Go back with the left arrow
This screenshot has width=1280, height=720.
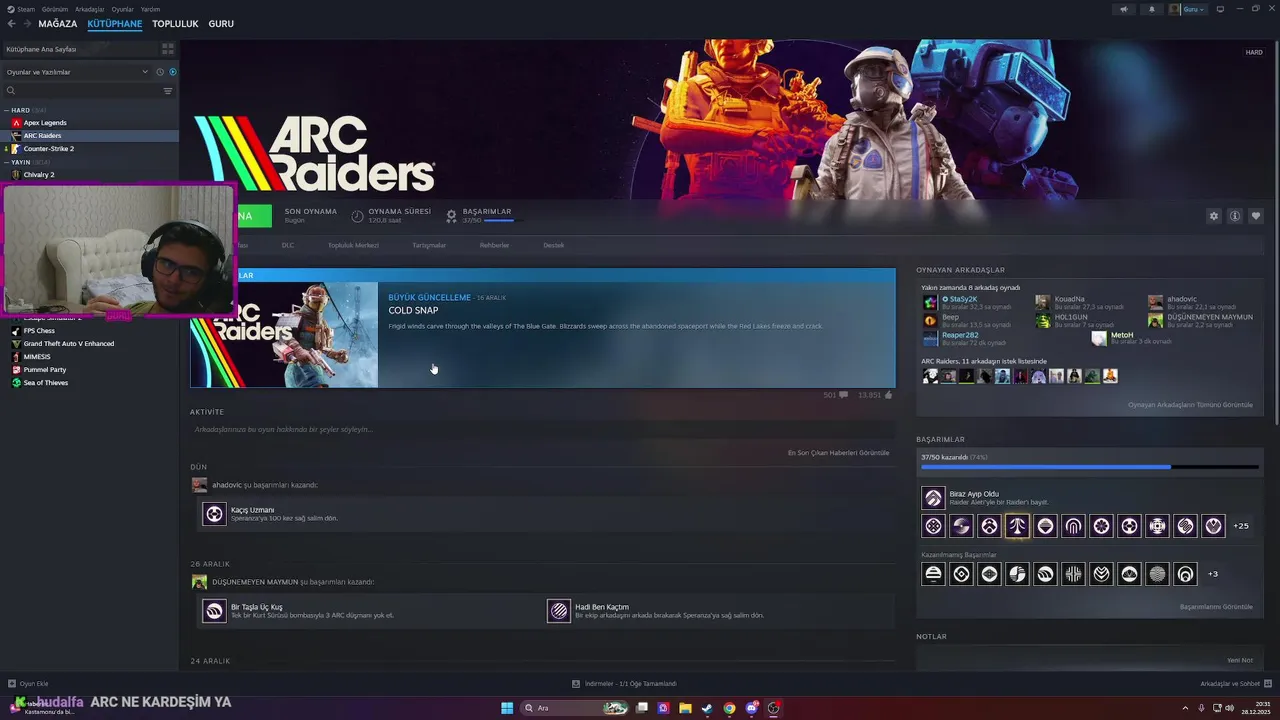11,24
